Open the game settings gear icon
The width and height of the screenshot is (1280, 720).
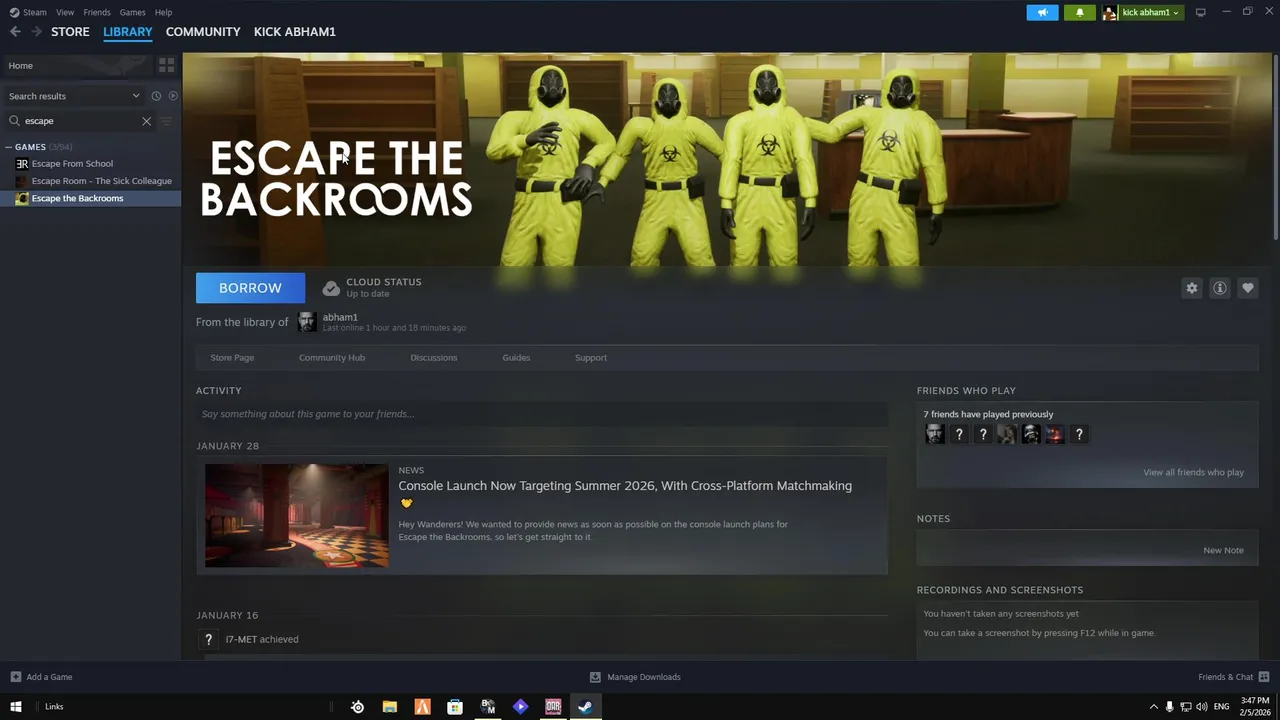coord(1191,288)
